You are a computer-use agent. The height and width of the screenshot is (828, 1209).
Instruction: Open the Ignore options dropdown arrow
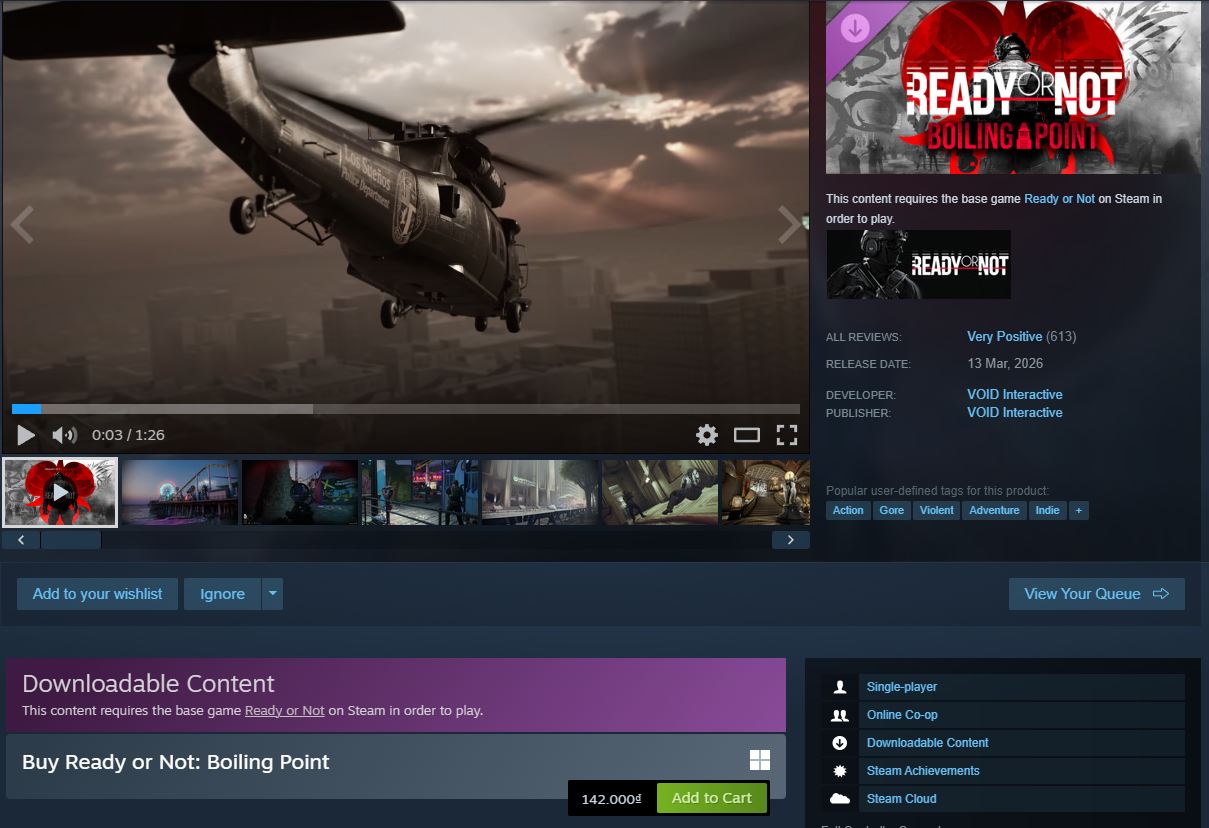271,593
